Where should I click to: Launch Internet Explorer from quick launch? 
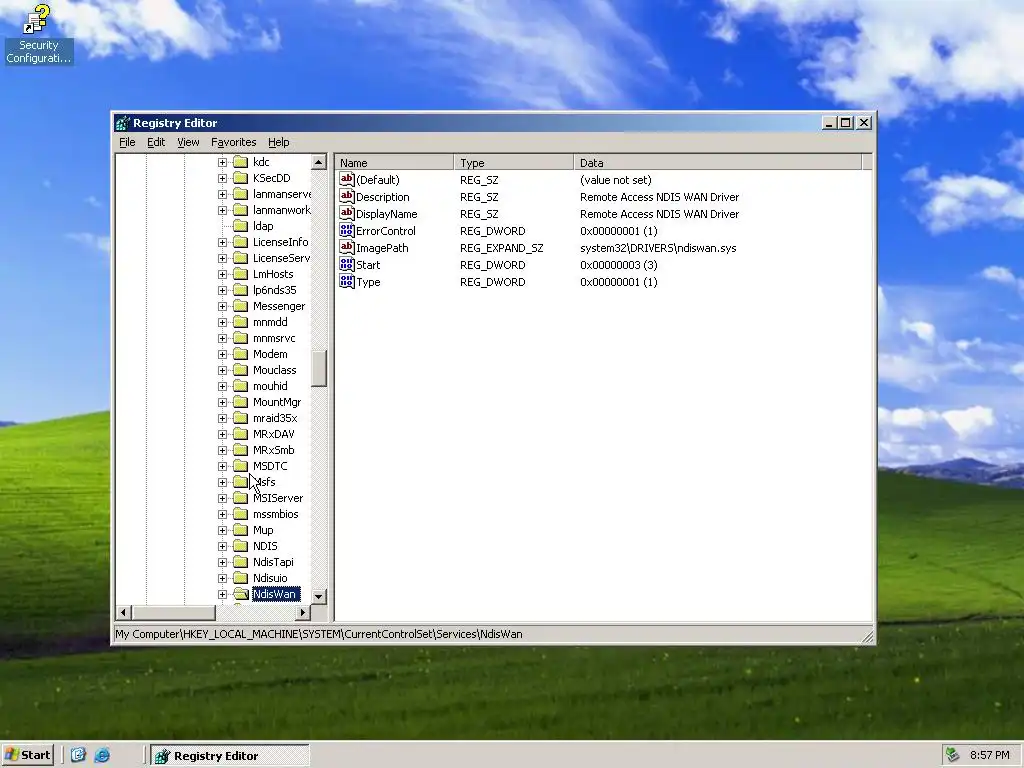103,755
